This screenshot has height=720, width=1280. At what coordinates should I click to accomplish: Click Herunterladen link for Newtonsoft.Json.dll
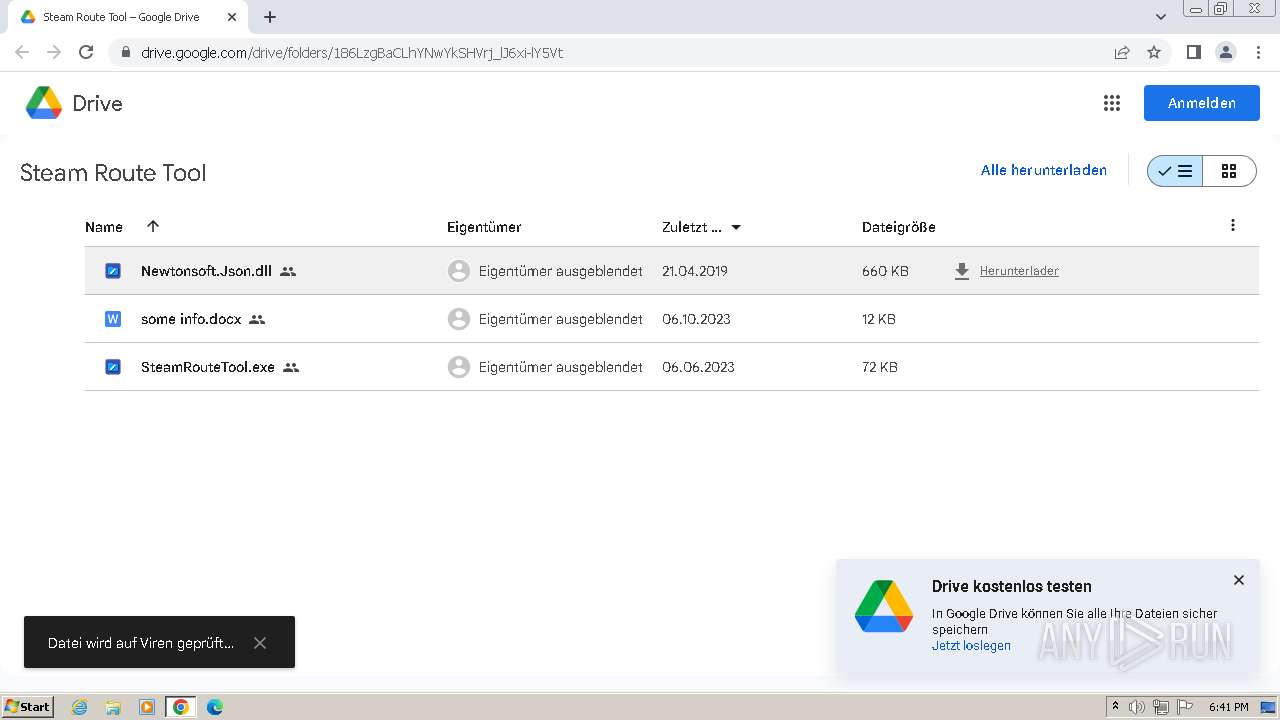(x=1019, y=271)
